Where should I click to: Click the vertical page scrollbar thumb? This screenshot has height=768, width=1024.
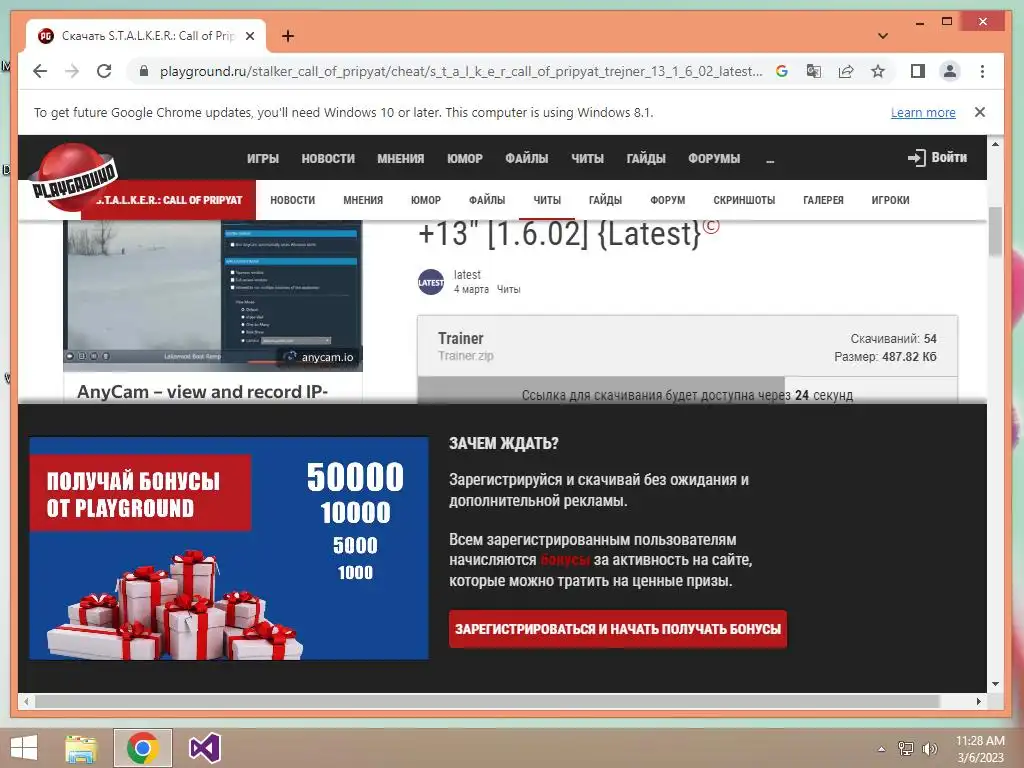(x=995, y=232)
